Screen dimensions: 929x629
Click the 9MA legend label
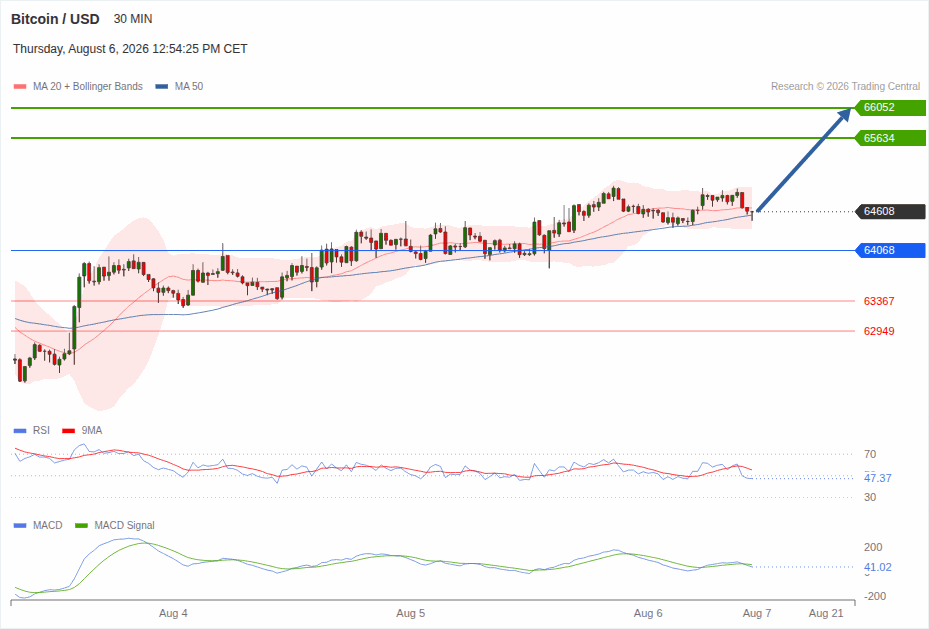[x=92, y=431]
